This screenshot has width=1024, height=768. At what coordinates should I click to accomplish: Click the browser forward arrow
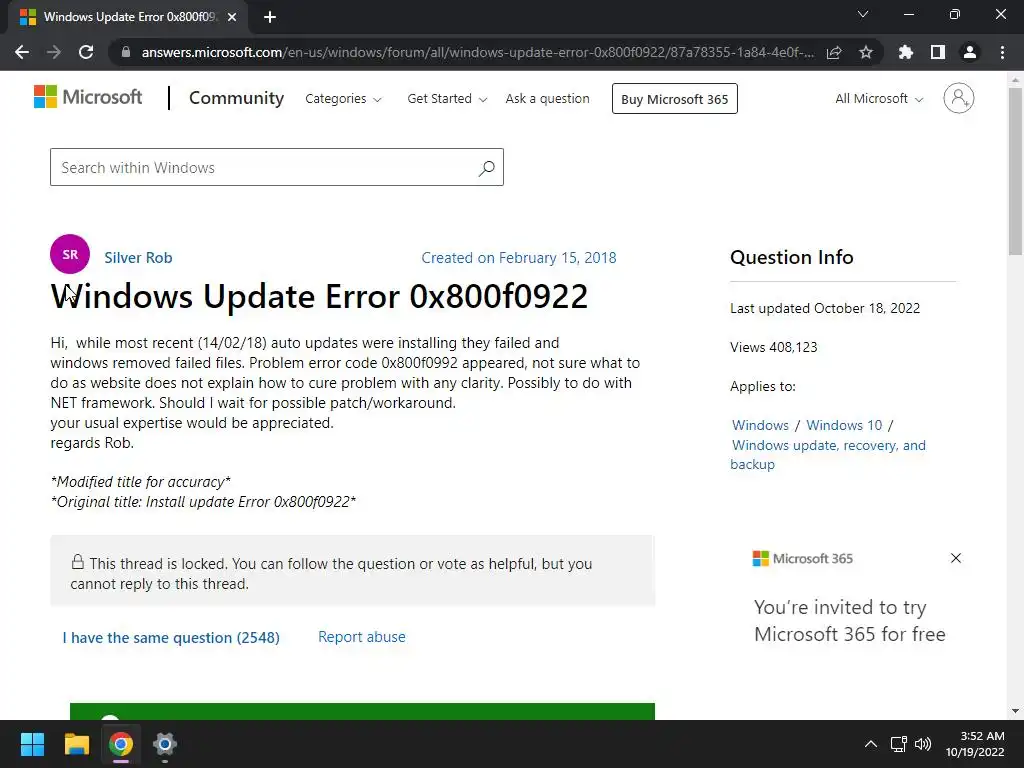54,52
